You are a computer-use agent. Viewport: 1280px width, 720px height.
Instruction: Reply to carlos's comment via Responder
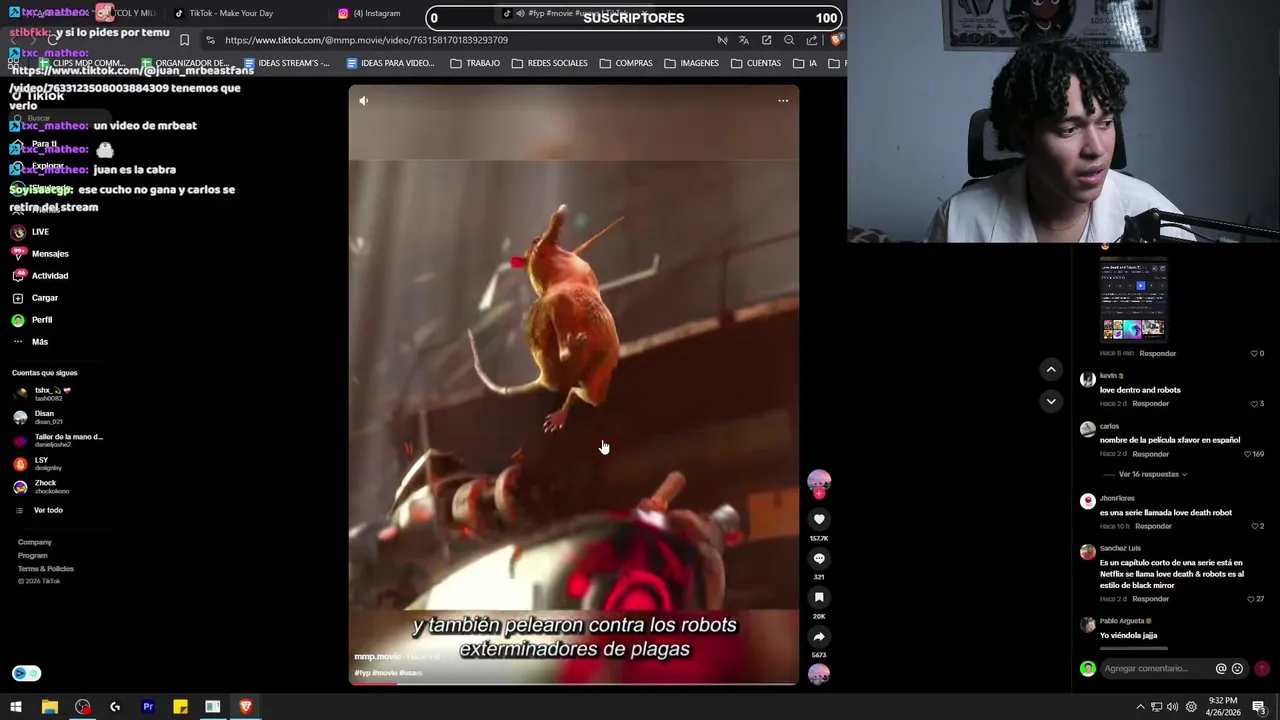click(x=1150, y=454)
